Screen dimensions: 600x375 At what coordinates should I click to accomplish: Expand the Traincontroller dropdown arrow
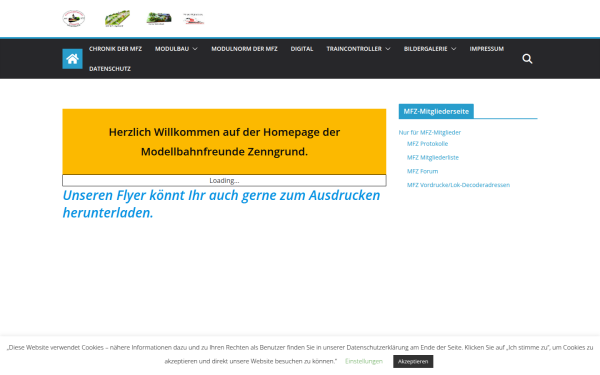388,49
